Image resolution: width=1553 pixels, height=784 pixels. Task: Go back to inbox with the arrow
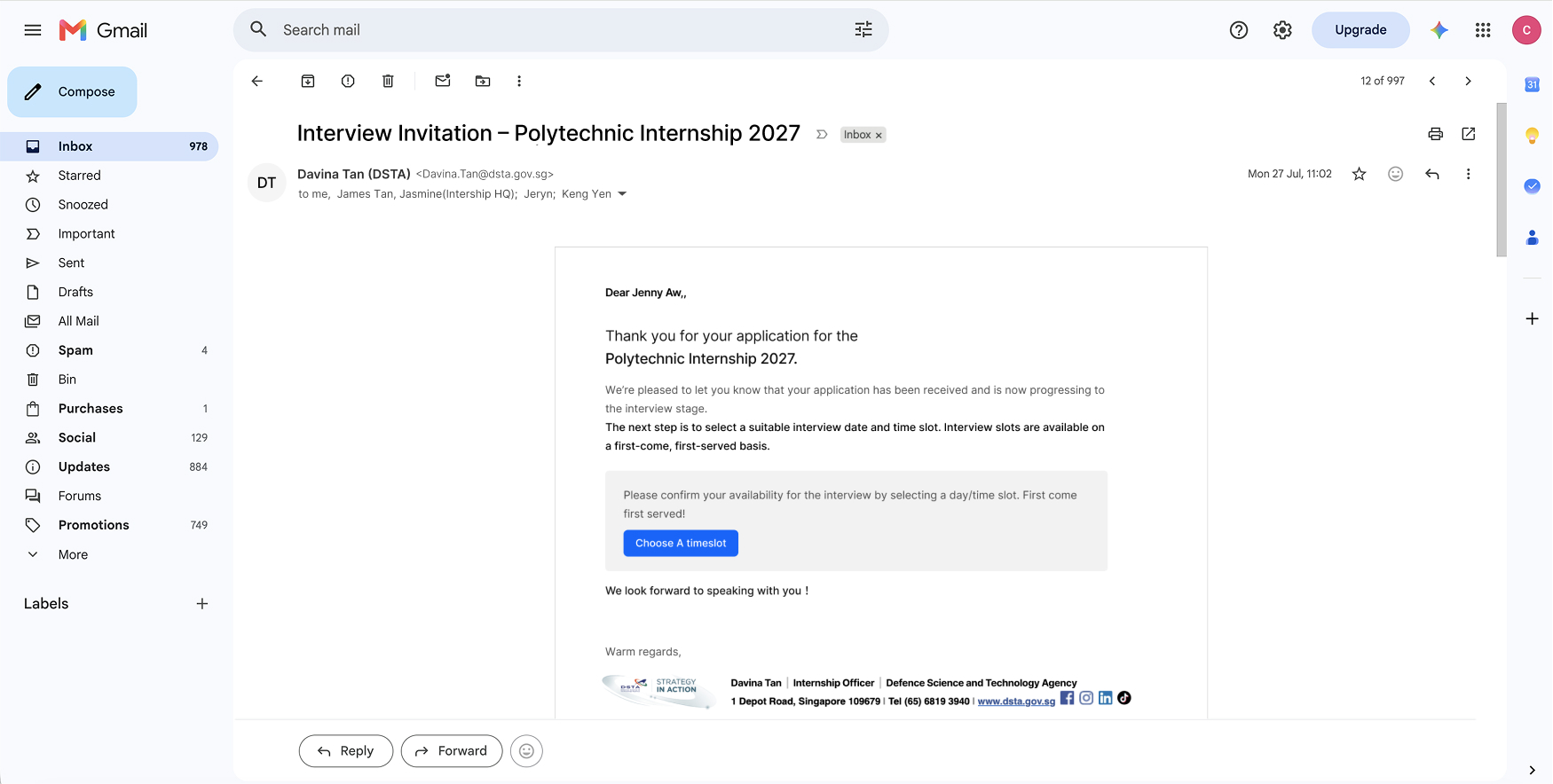[257, 82]
